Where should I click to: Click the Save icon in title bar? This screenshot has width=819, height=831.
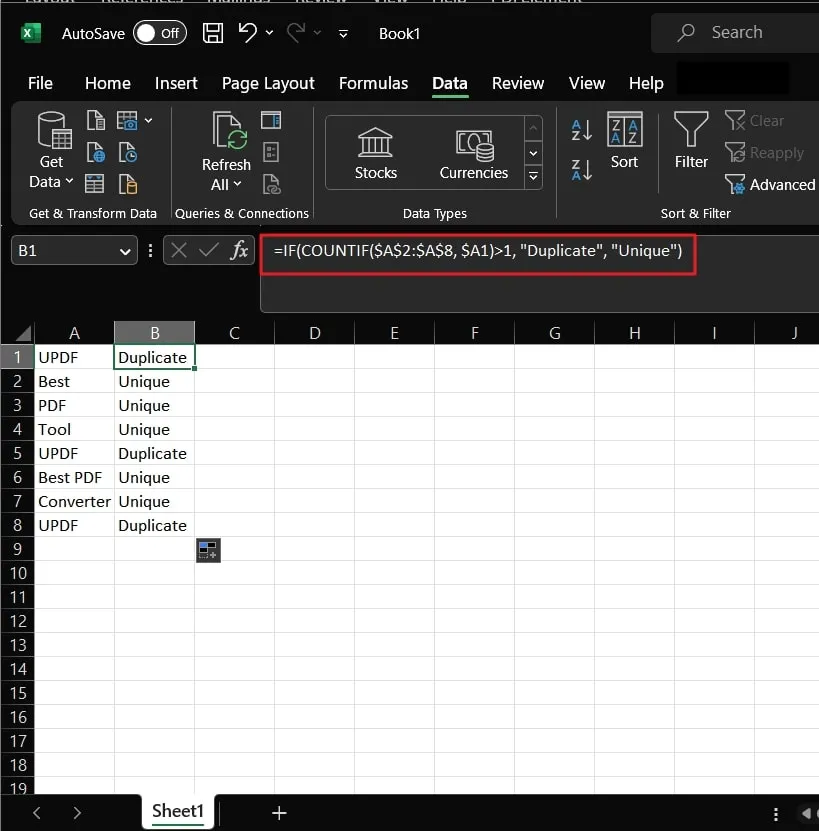(213, 33)
